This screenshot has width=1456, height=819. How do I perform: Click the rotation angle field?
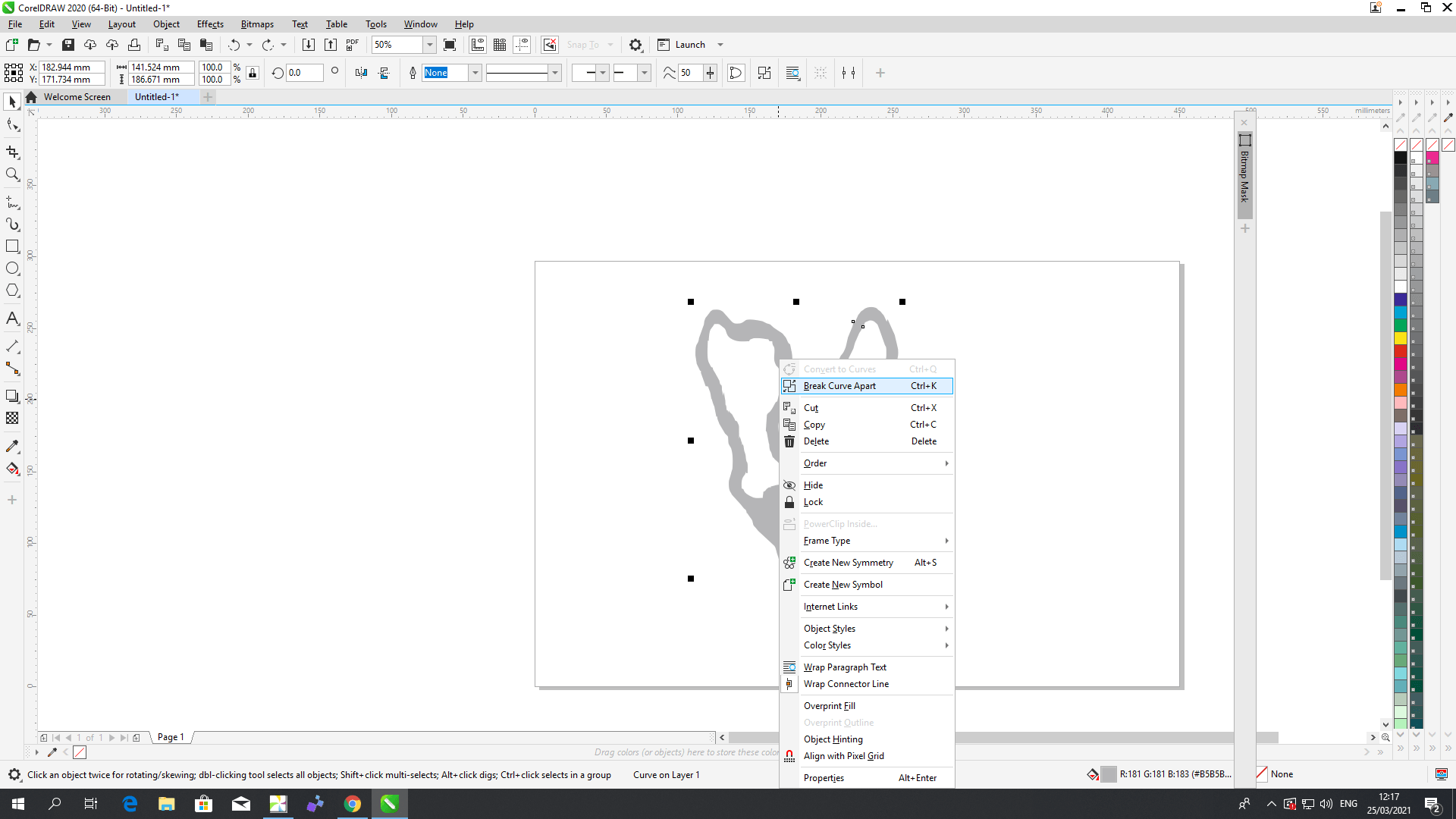[x=303, y=73]
